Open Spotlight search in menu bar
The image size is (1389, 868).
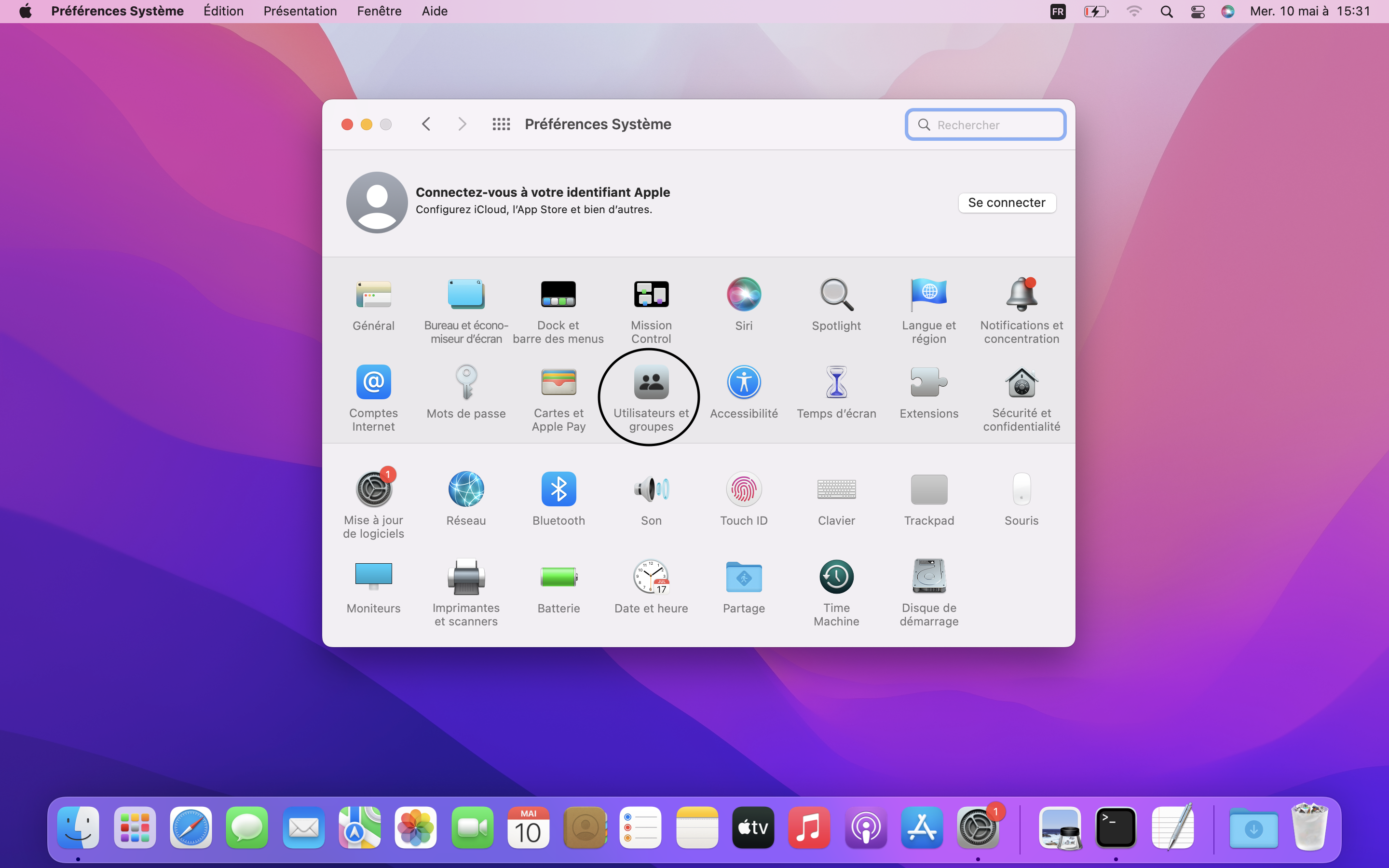click(1166, 12)
